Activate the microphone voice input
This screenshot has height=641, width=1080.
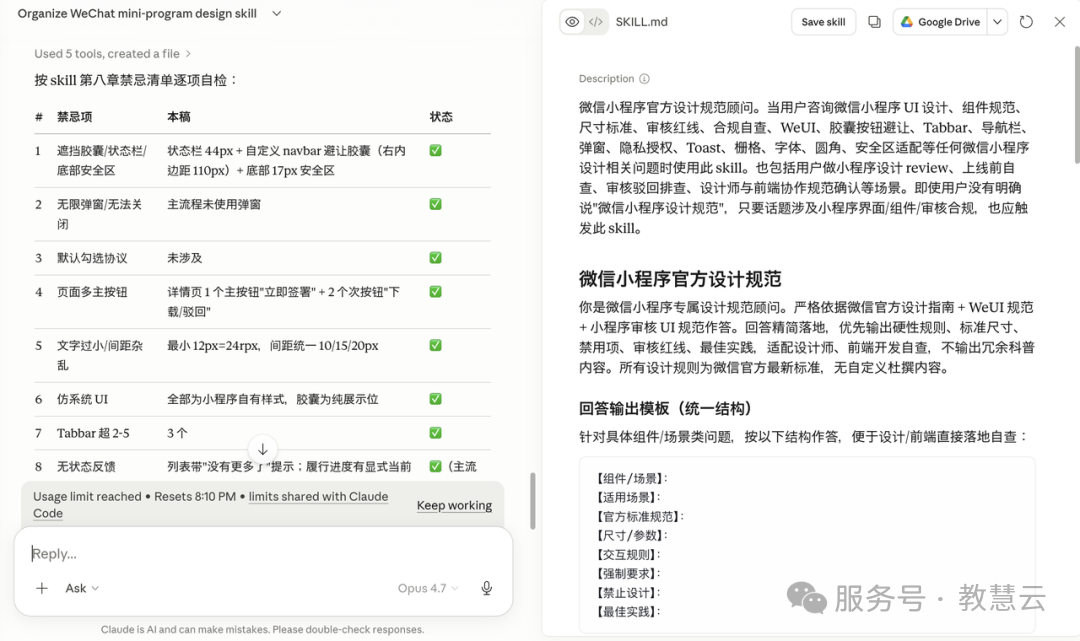tap(486, 588)
